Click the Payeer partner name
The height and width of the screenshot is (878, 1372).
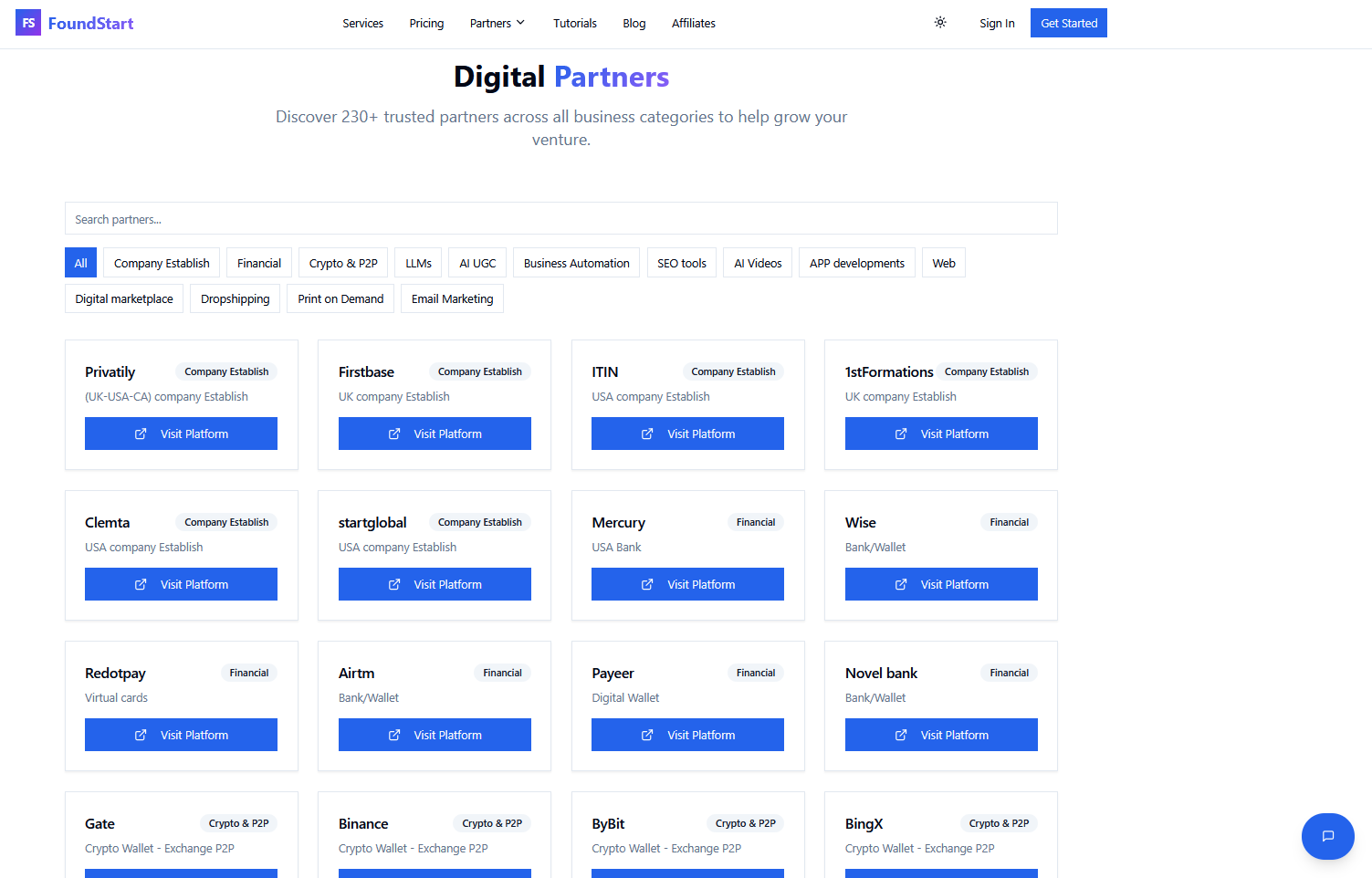pyautogui.click(x=613, y=673)
